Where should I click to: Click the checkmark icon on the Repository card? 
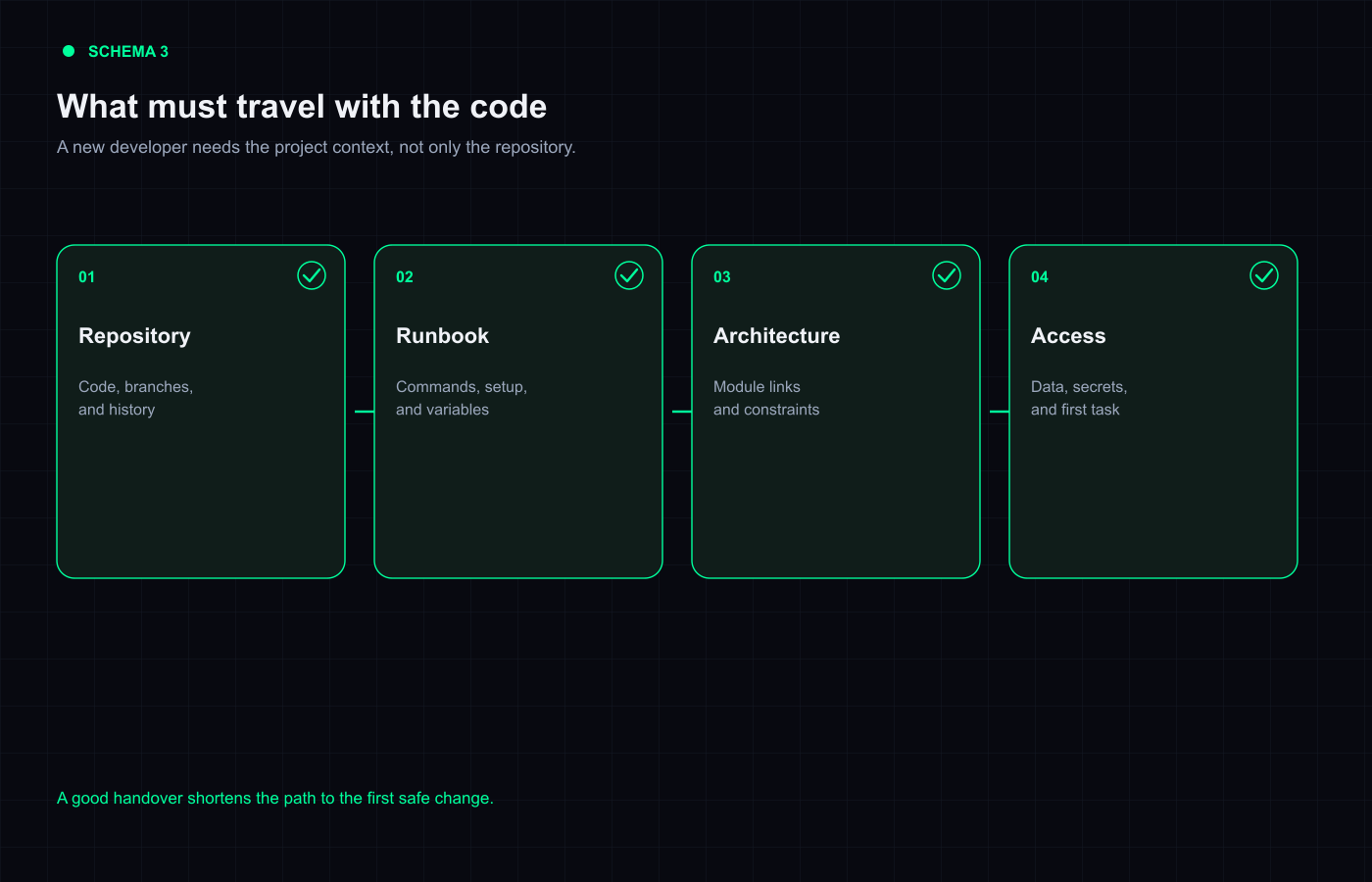tap(312, 275)
